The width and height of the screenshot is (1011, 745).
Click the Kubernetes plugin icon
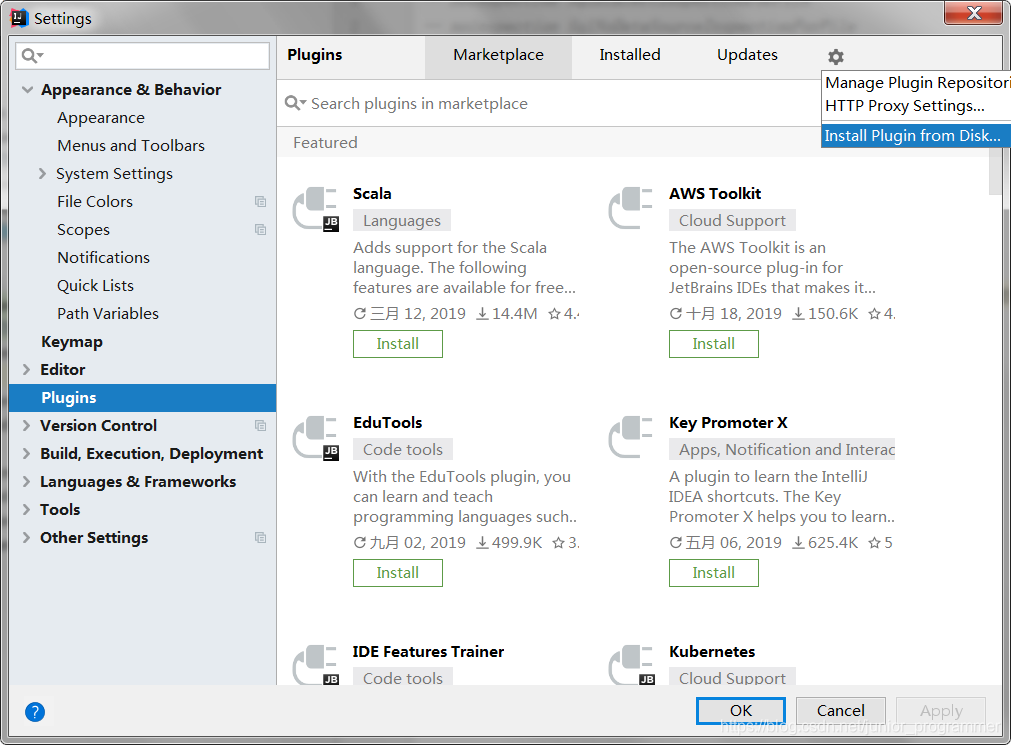tap(631, 664)
